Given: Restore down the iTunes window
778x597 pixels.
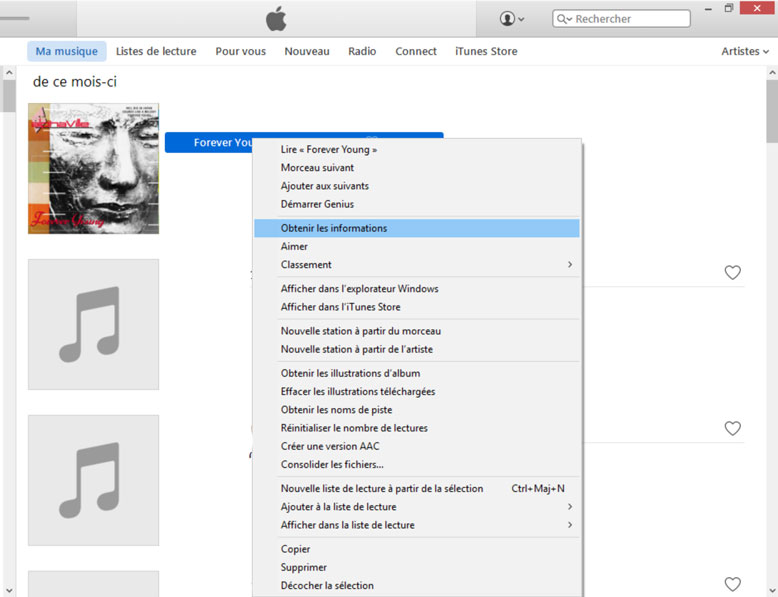Looking at the screenshot, I should [x=728, y=8].
